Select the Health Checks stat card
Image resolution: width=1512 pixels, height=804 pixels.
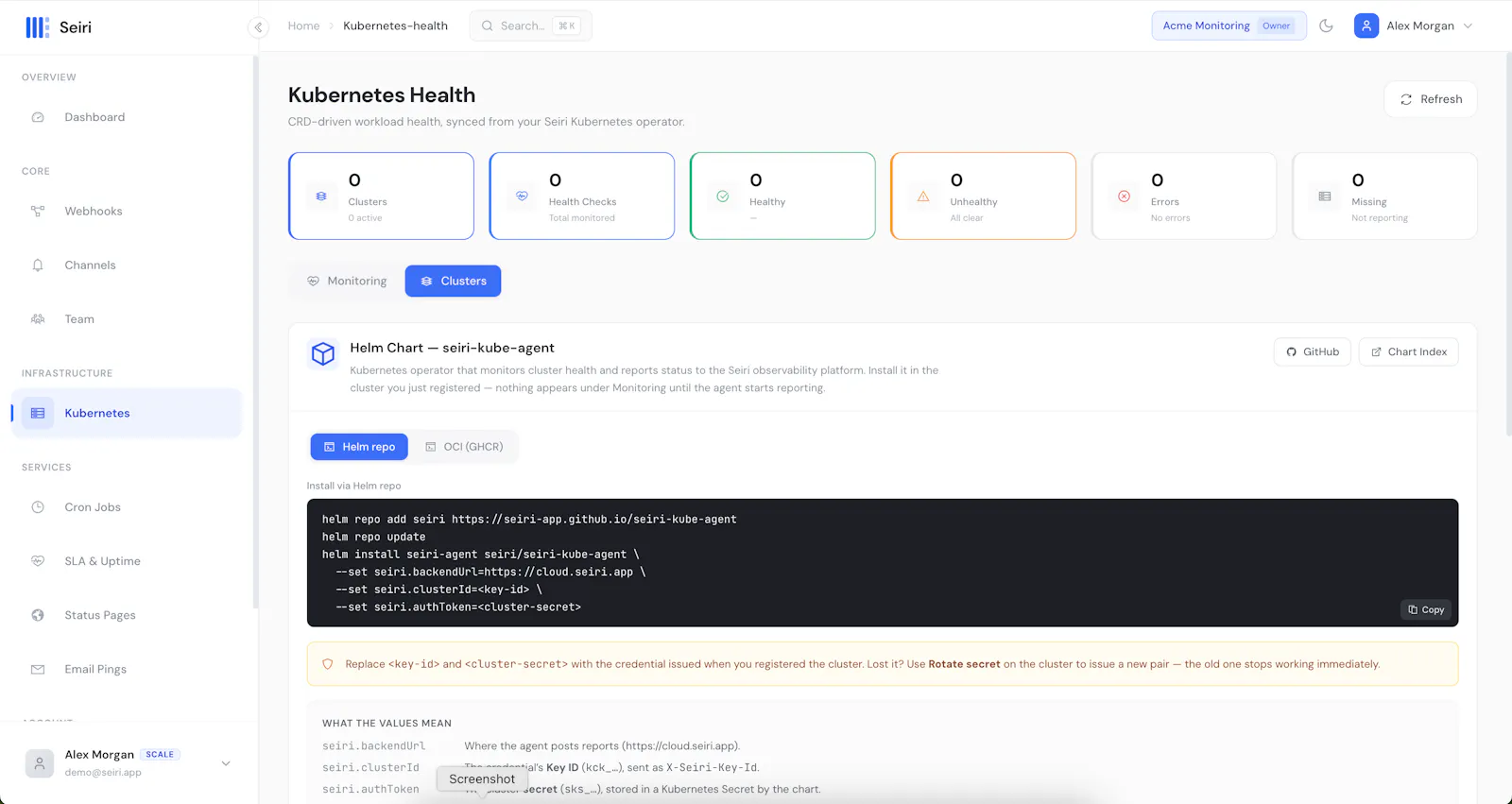pyautogui.click(x=582, y=196)
